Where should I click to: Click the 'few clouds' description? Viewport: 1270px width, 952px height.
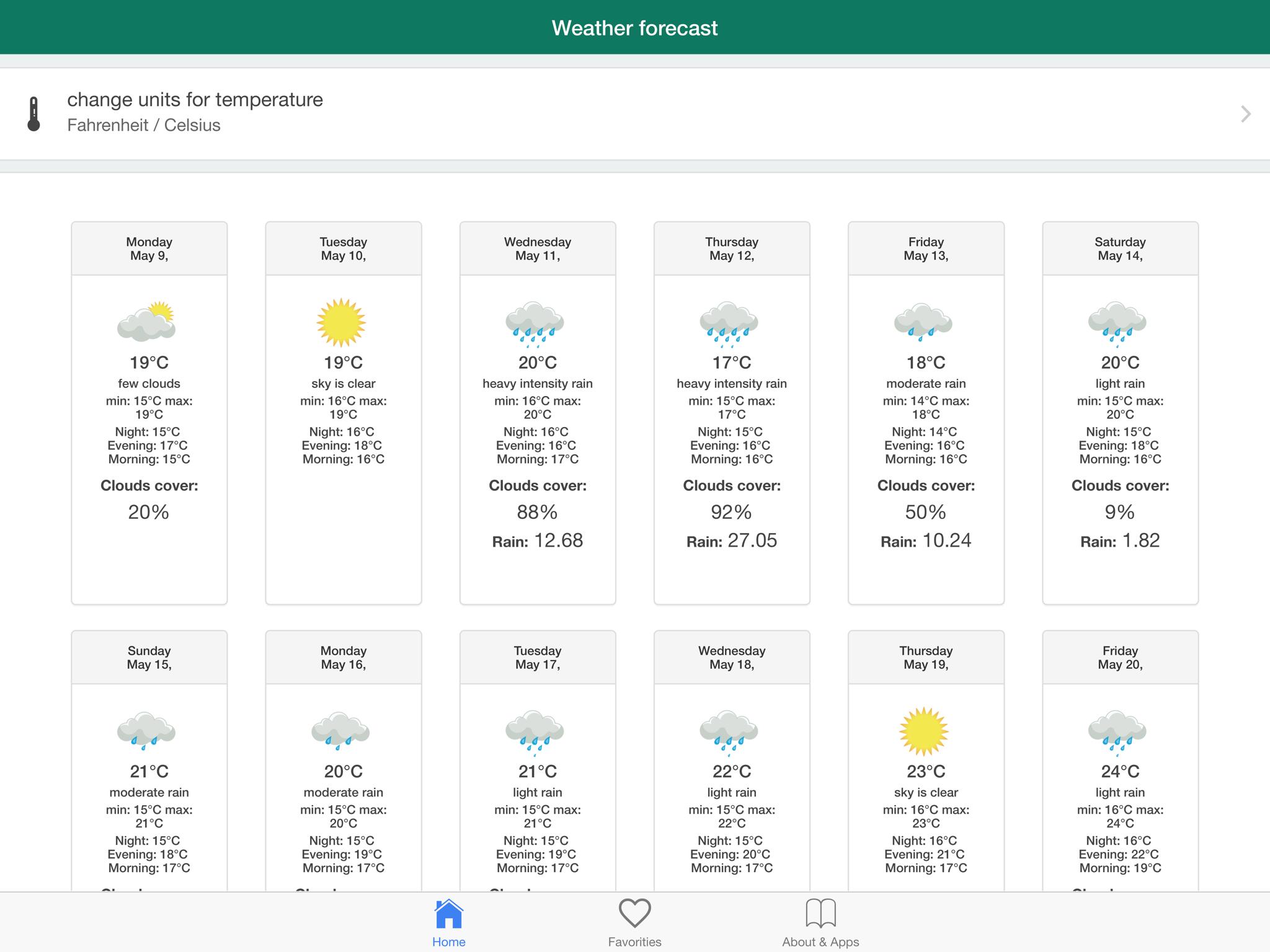(x=149, y=384)
